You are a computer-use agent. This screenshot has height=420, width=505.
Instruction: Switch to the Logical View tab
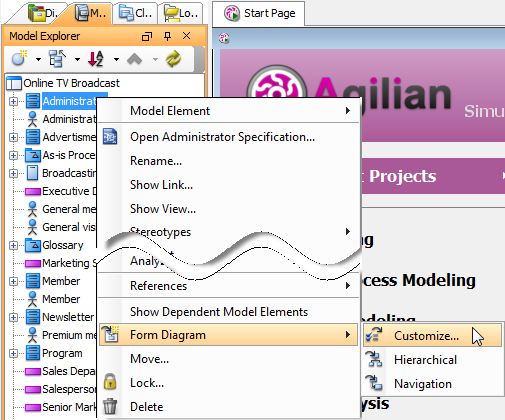(181, 13)
